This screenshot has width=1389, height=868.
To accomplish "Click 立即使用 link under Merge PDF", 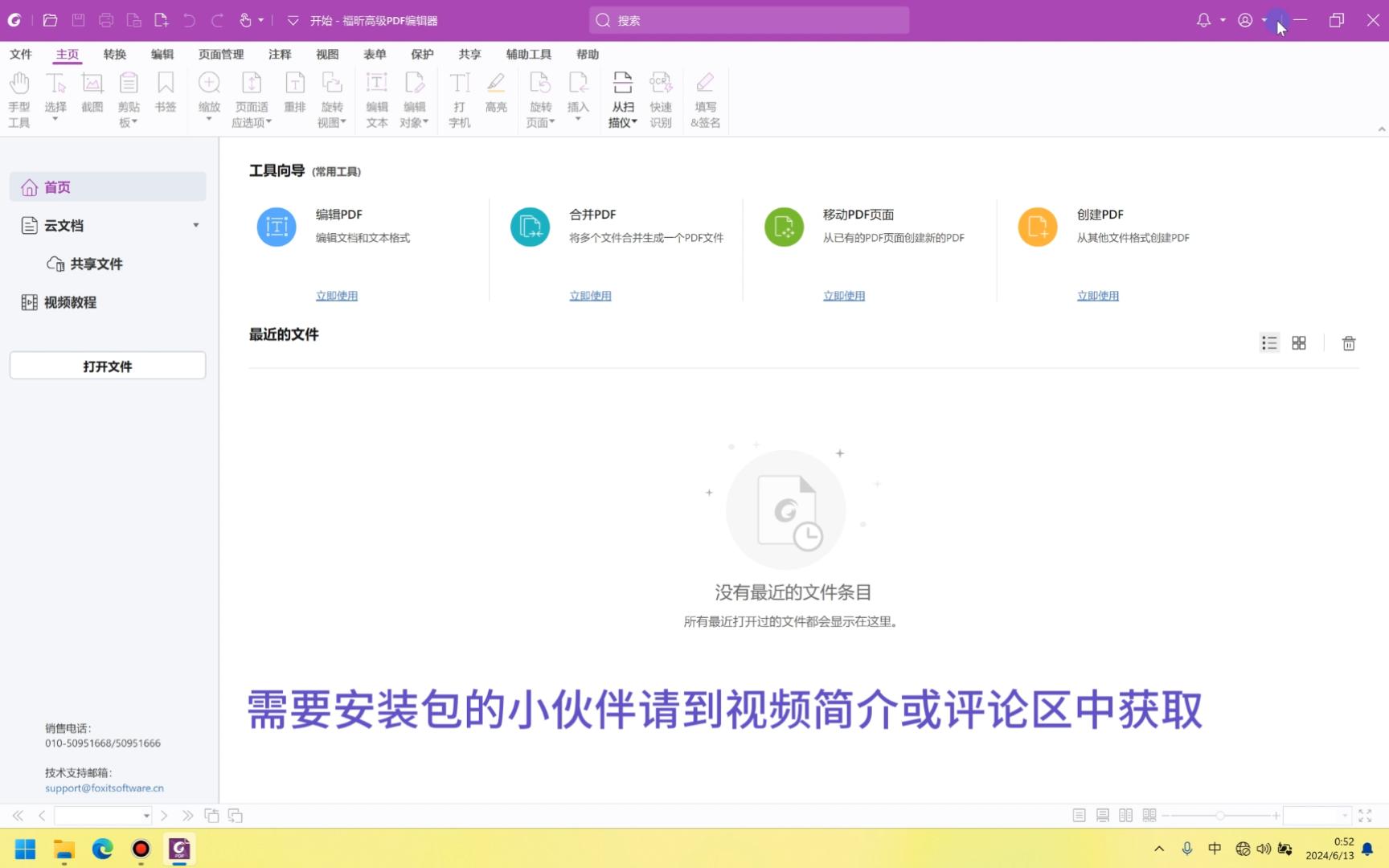I will (x=591, y=296).
